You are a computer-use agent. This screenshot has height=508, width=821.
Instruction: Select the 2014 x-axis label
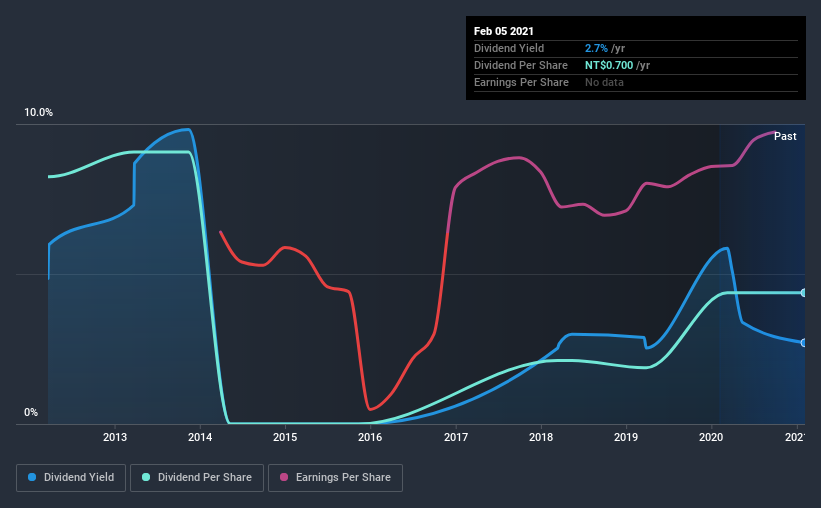click(x=200, y=437)
